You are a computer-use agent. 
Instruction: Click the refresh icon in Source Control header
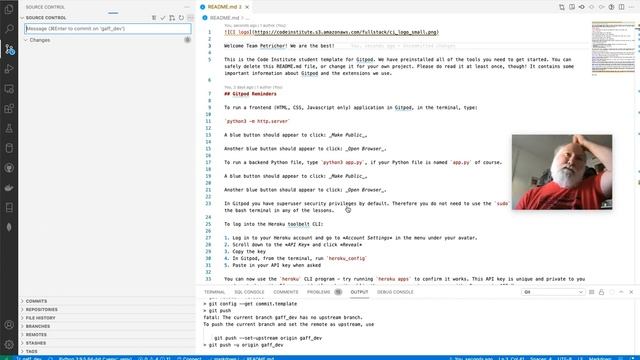click(x=181, y=18)
